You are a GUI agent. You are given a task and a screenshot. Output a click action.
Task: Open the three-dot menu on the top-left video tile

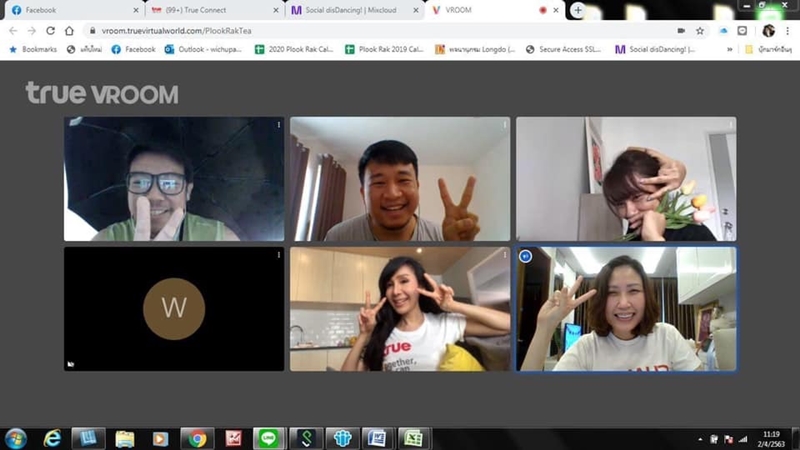(278, 125)
